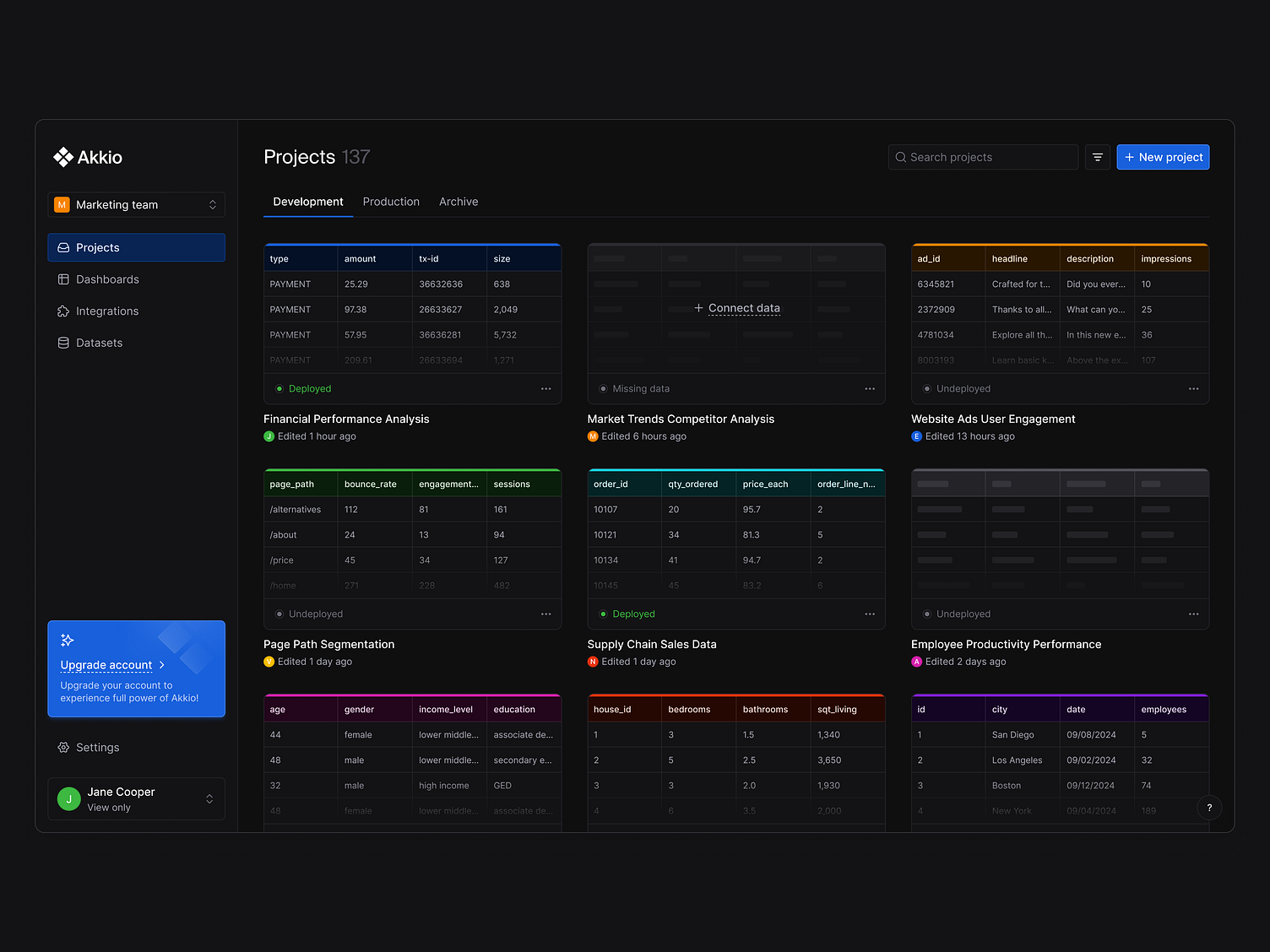Switch to the Production tab
The width and height of the screenshot is (1270, 952).
pos(391,202)
